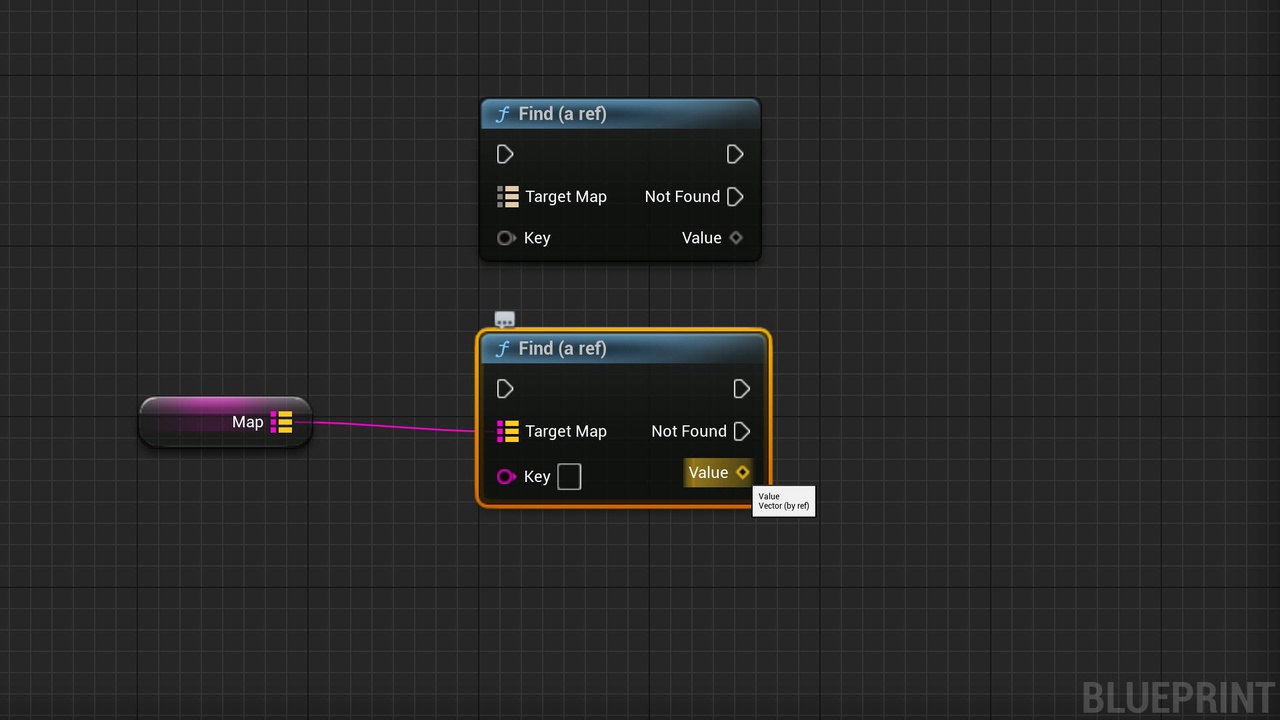The height and width of the screenshot is (720, 1280).
Task: Click the selected Find (a ref) node title
Action: tap(562, 348)
